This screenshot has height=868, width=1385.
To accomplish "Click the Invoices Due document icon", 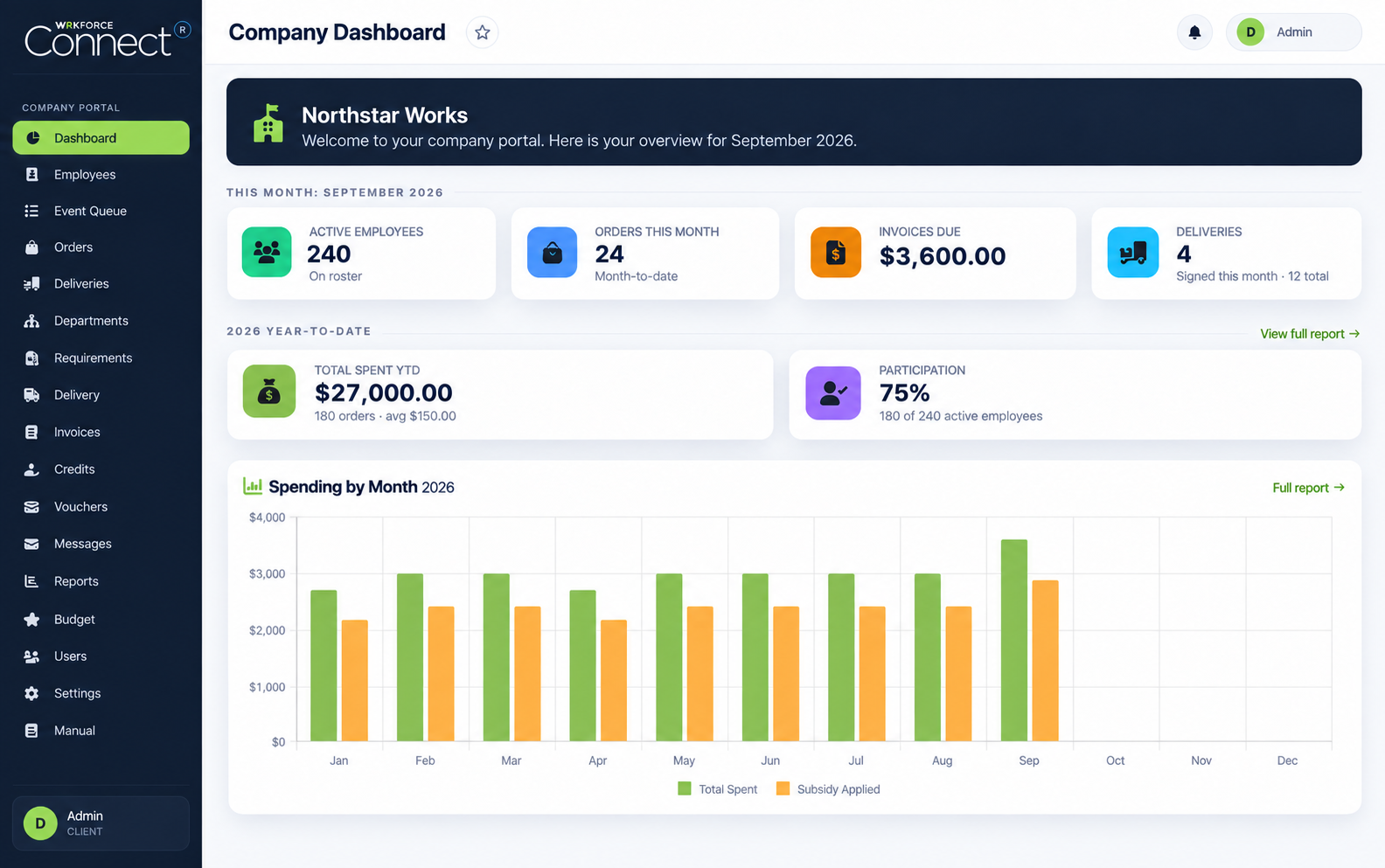I will [x=836, y=252].
